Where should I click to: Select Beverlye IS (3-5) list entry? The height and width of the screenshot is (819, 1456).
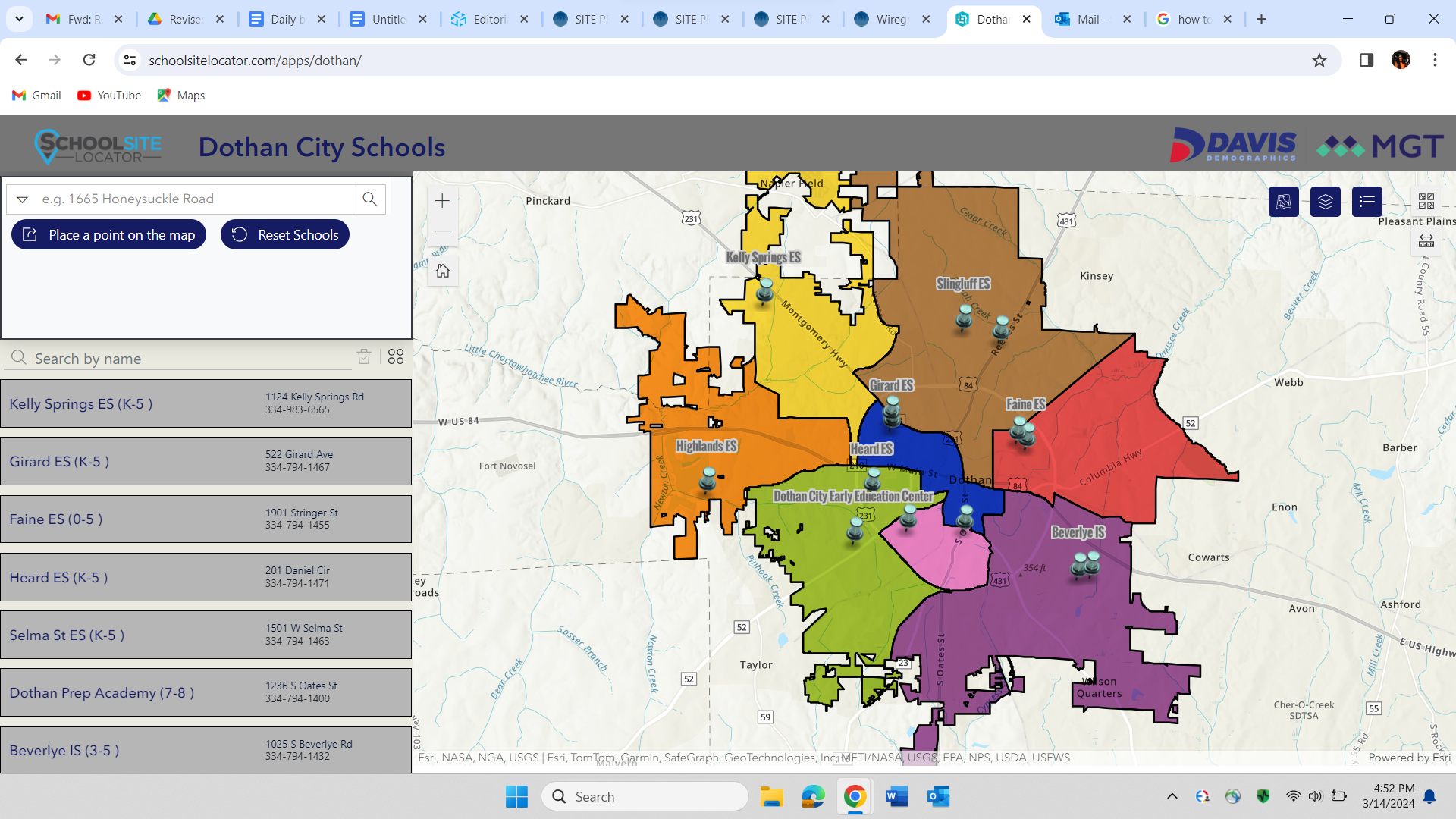(x=206, y=750)
